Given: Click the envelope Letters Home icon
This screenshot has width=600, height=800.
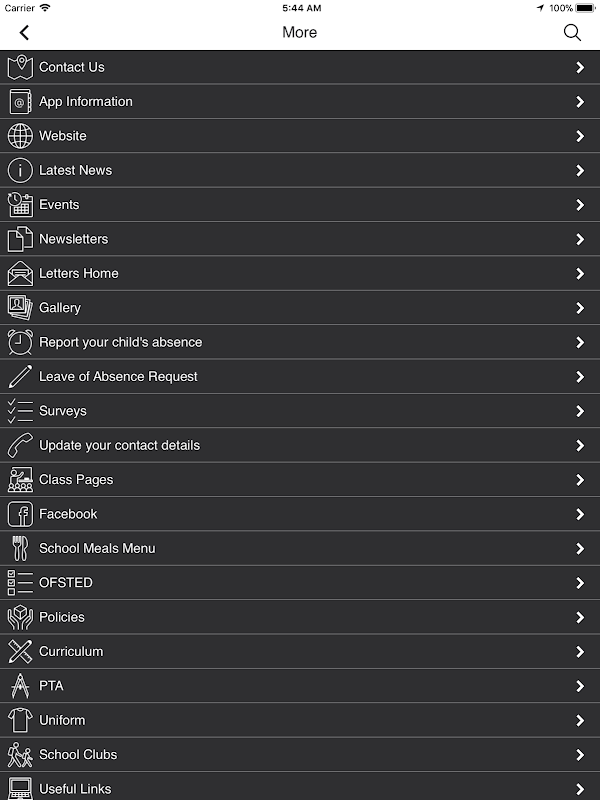Looking at the screenshot, I should click(20, 274).
